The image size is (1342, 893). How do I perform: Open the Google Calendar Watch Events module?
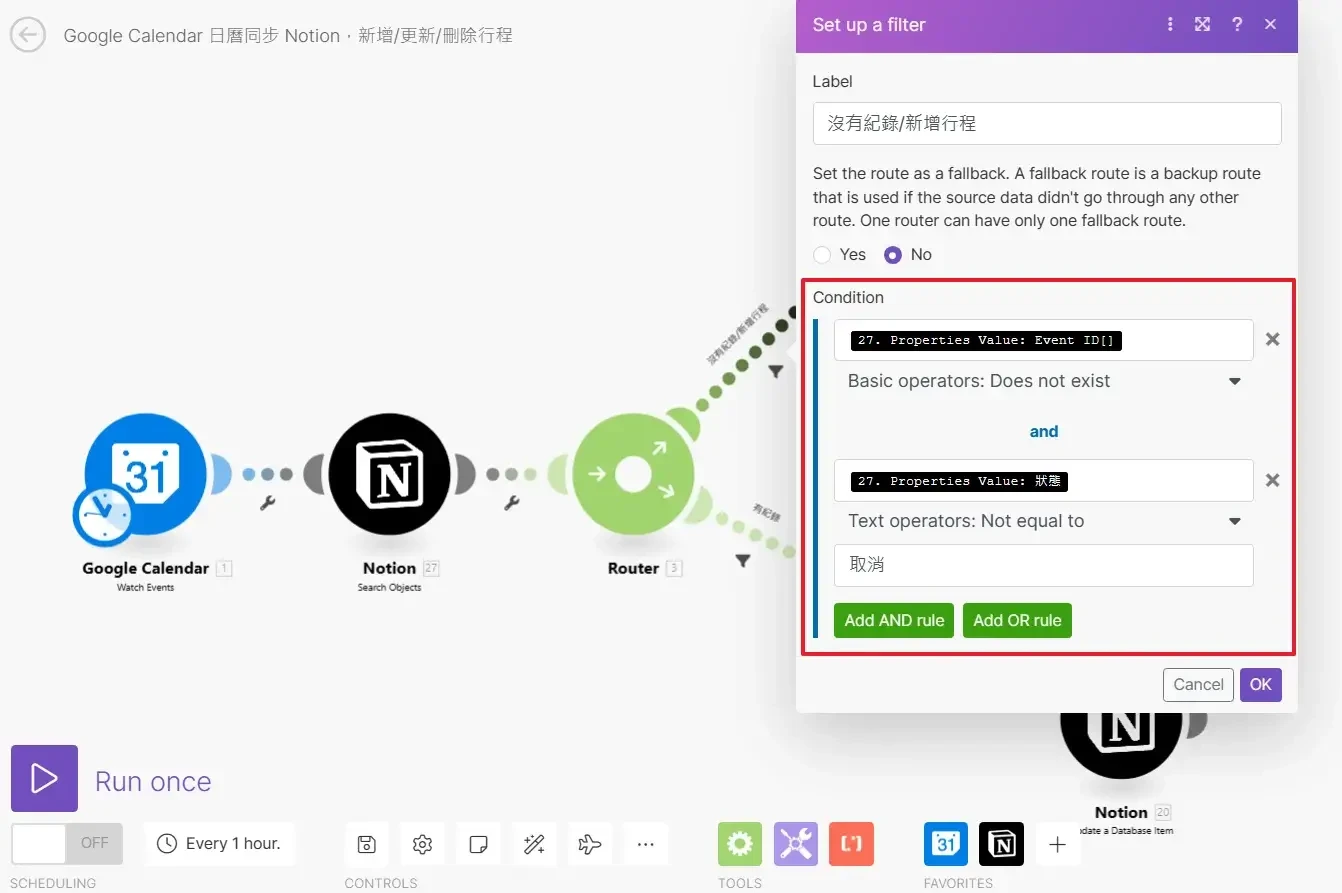click(146, 474)
